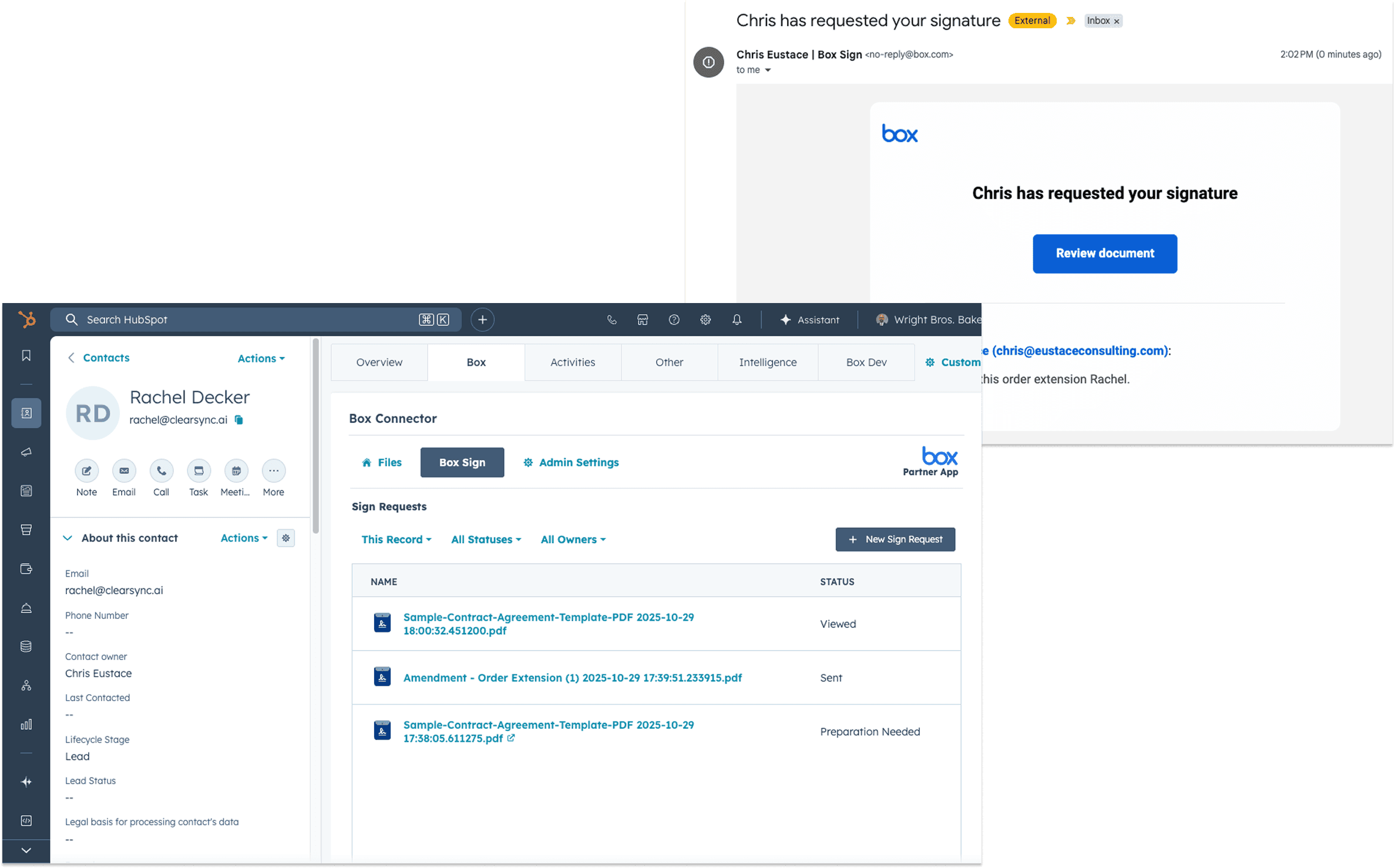Open the Breeze AI sparkle sidebar icon
Screen dimensions: 1395x868
pos(26,781)
